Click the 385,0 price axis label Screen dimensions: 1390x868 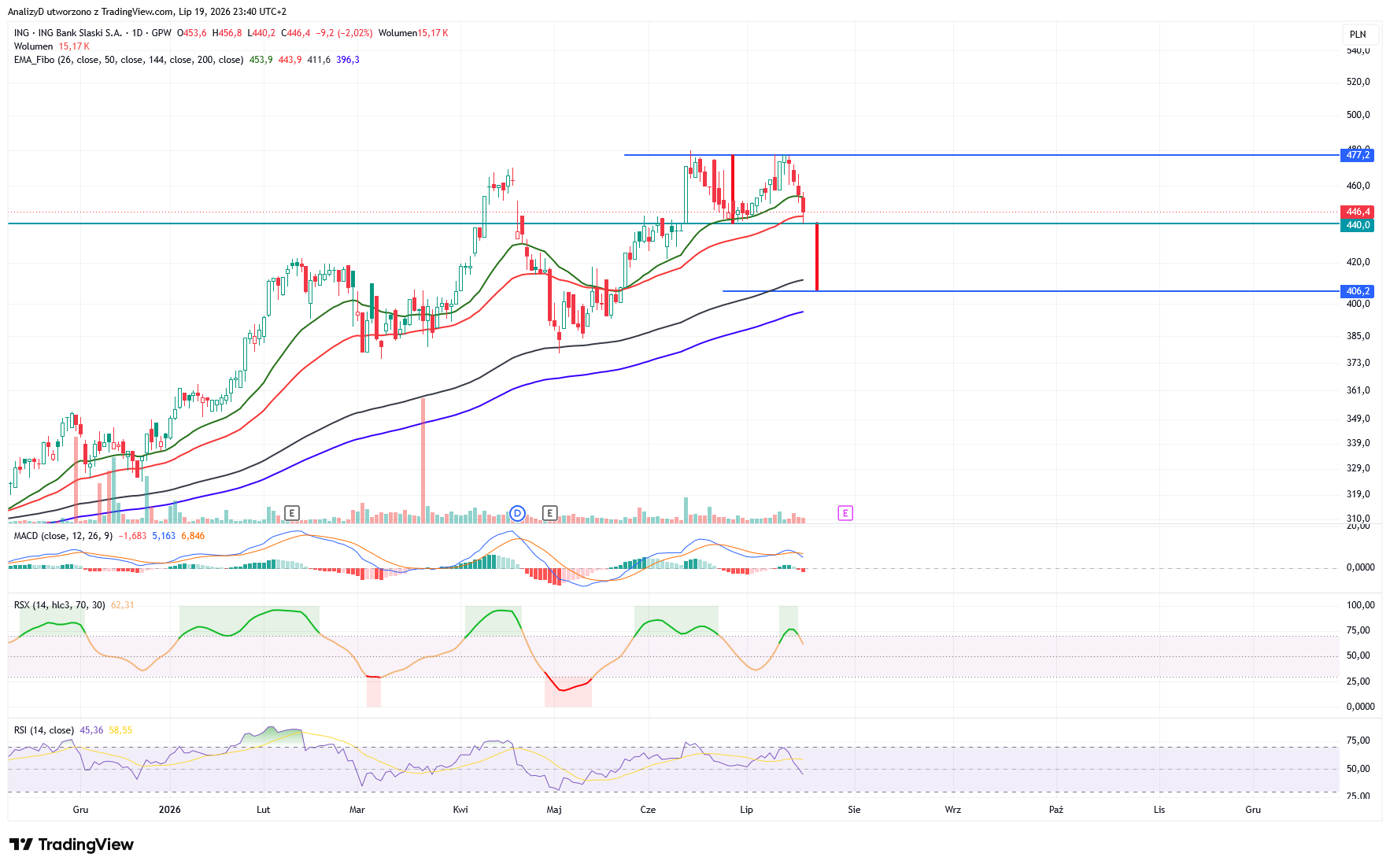pos(1358,336)
